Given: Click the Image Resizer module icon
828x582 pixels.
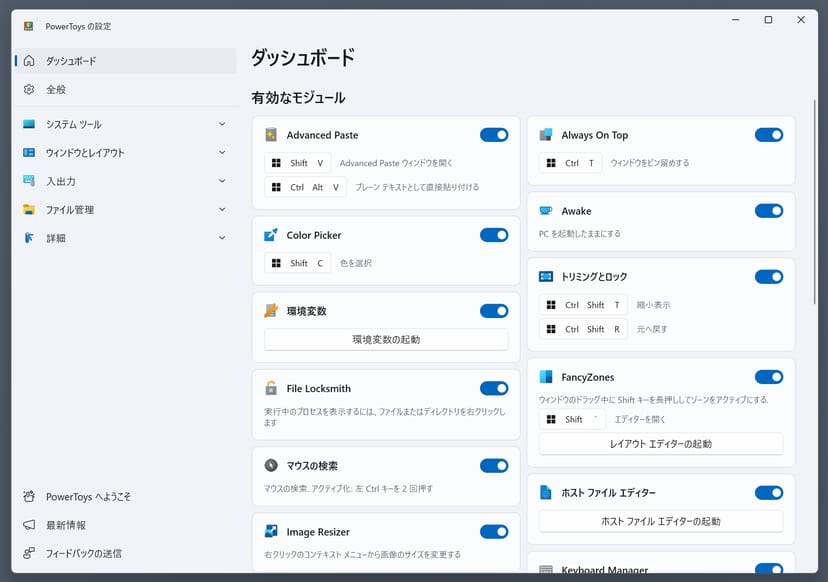Looking at the screenshot, I should [x=271, y=532].
